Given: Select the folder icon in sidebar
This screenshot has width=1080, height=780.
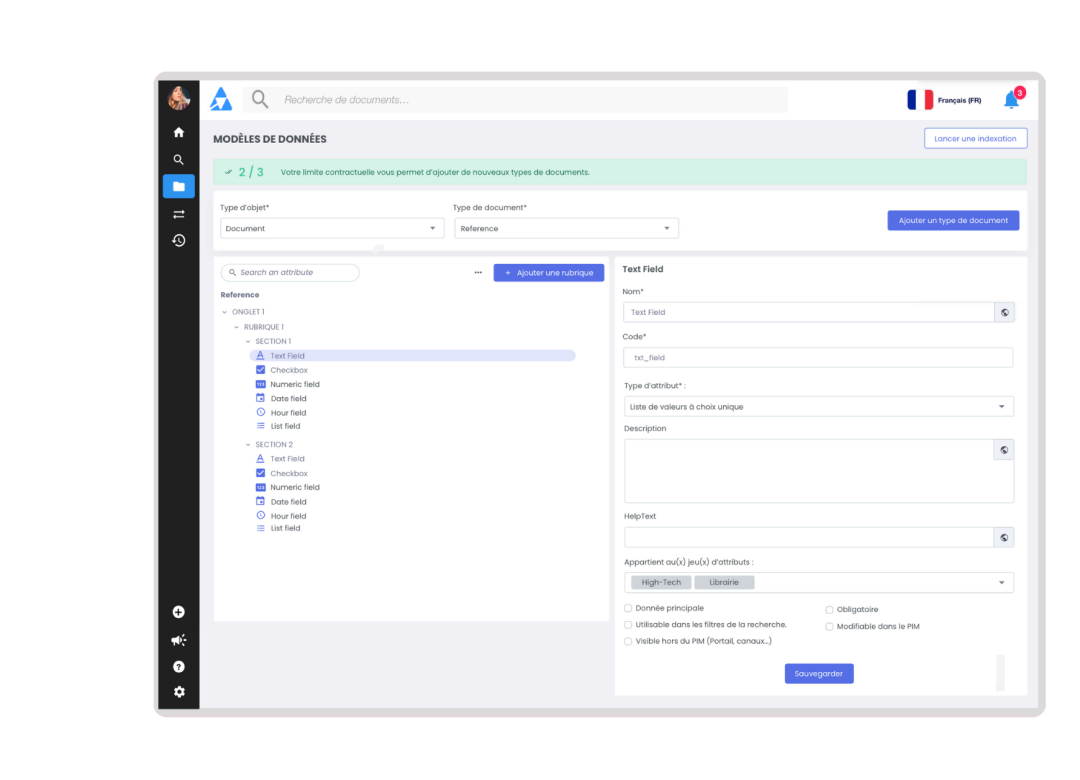Looking at the screenshot, I should (x=178, y=186).
